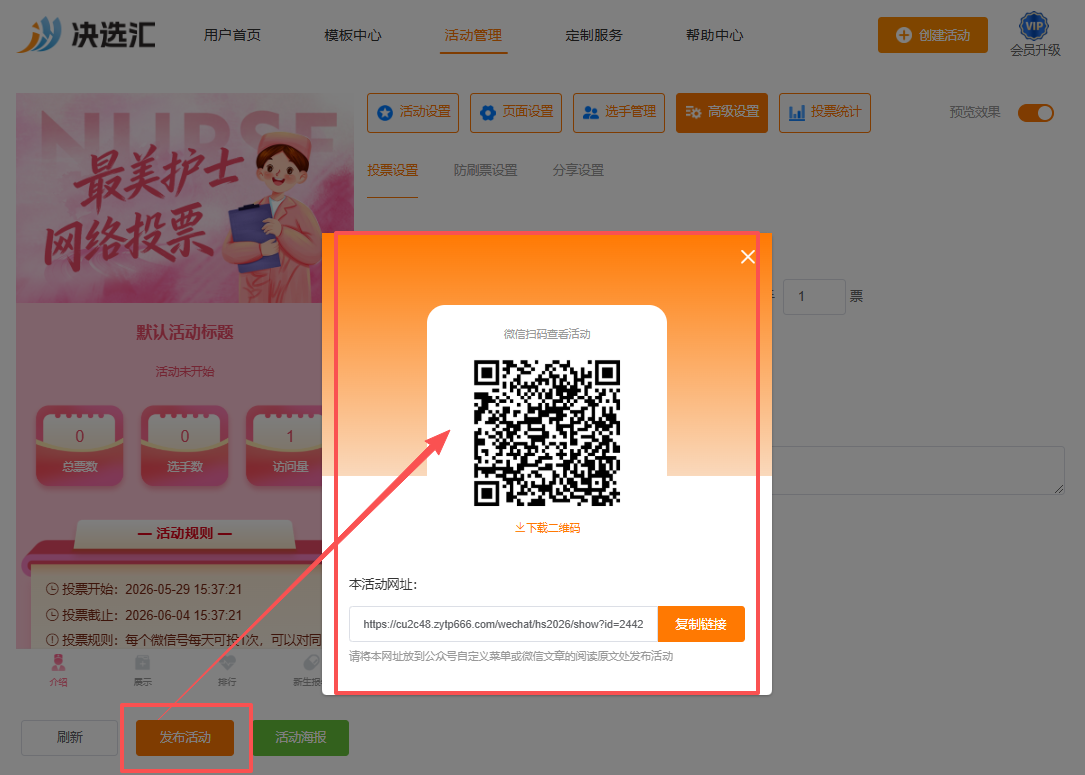Close the QR code popup

pyautogui.click(x=747, y=257)
